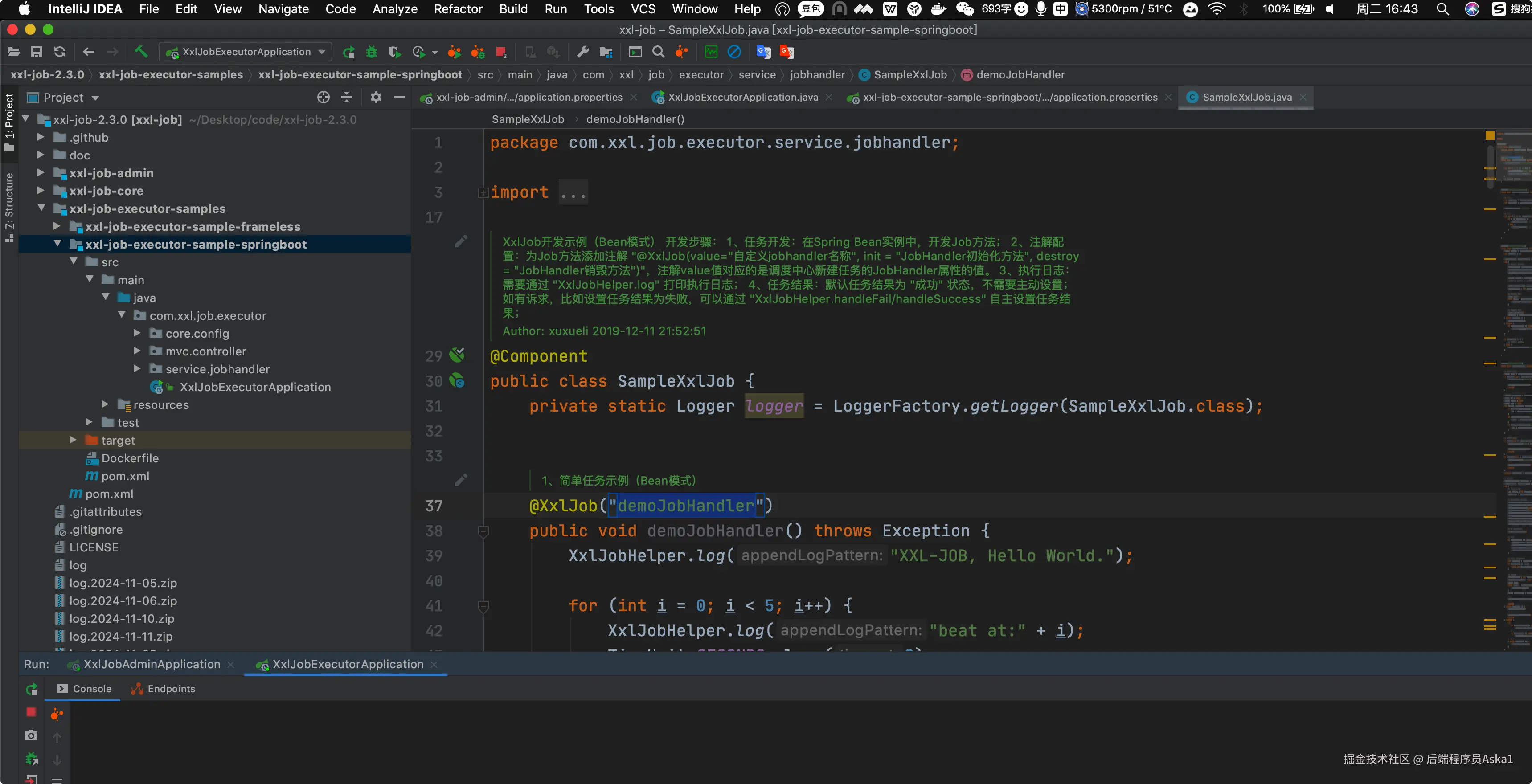This screenshot has width=1532, height=784.
Task: Open the profiler dropdown arrow in toolbar
Action: point(435,52)
